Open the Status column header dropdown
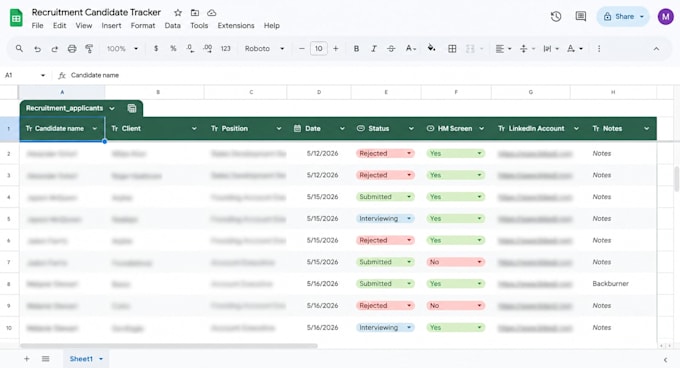Image resolution: width=680 pixels, height=368 pixels. click(411, 129)
